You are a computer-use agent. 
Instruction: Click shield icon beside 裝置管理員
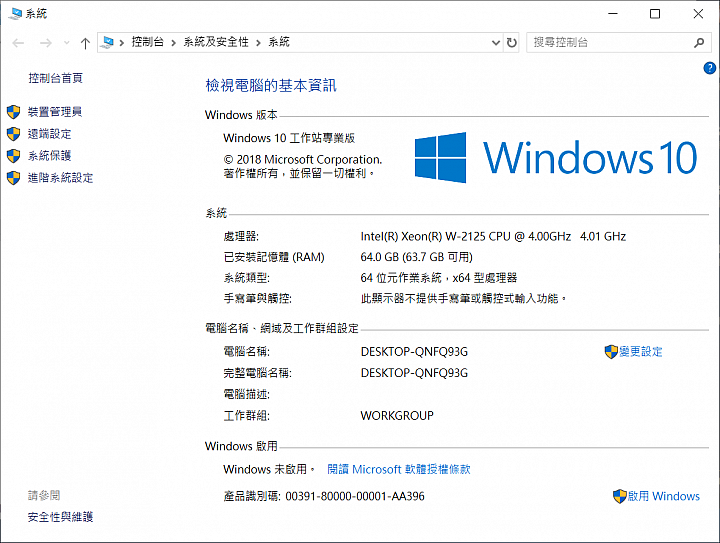pos(13,112)
